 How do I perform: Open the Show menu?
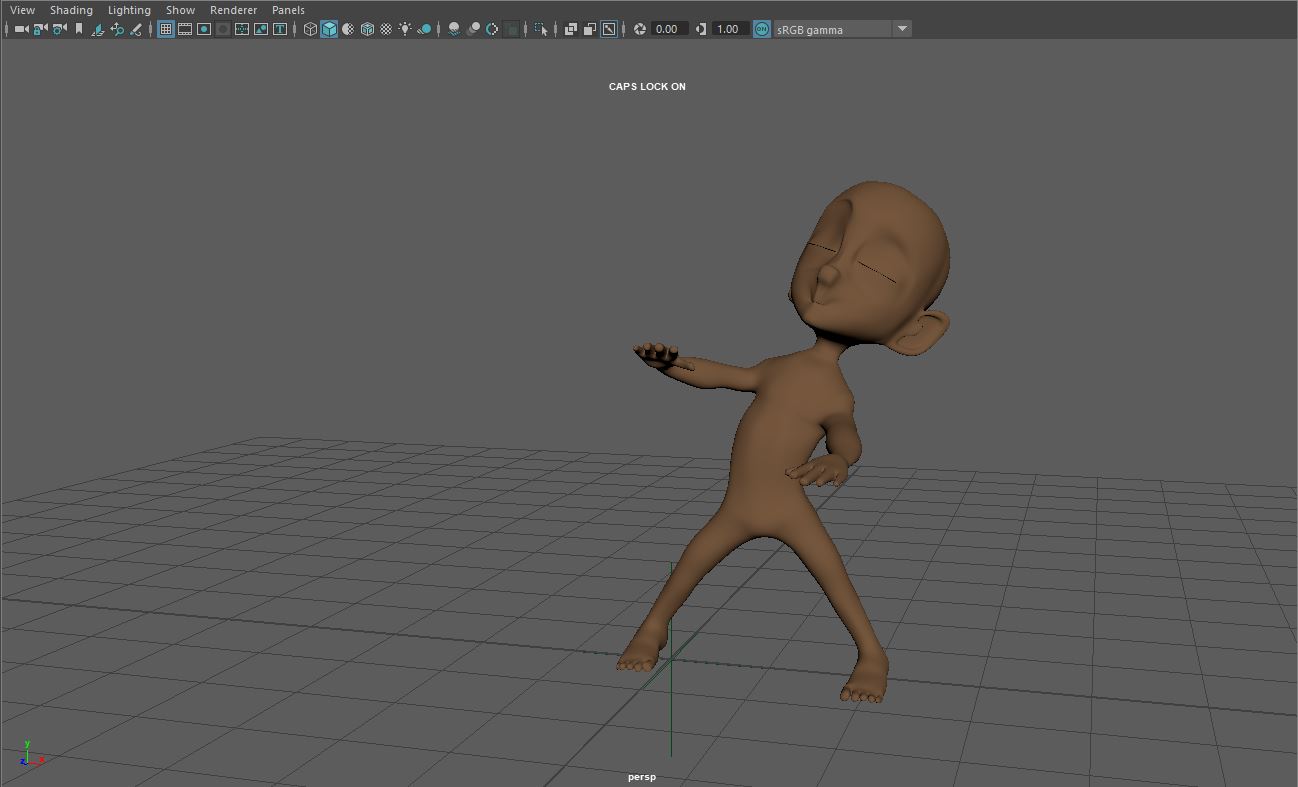(180, 10)
